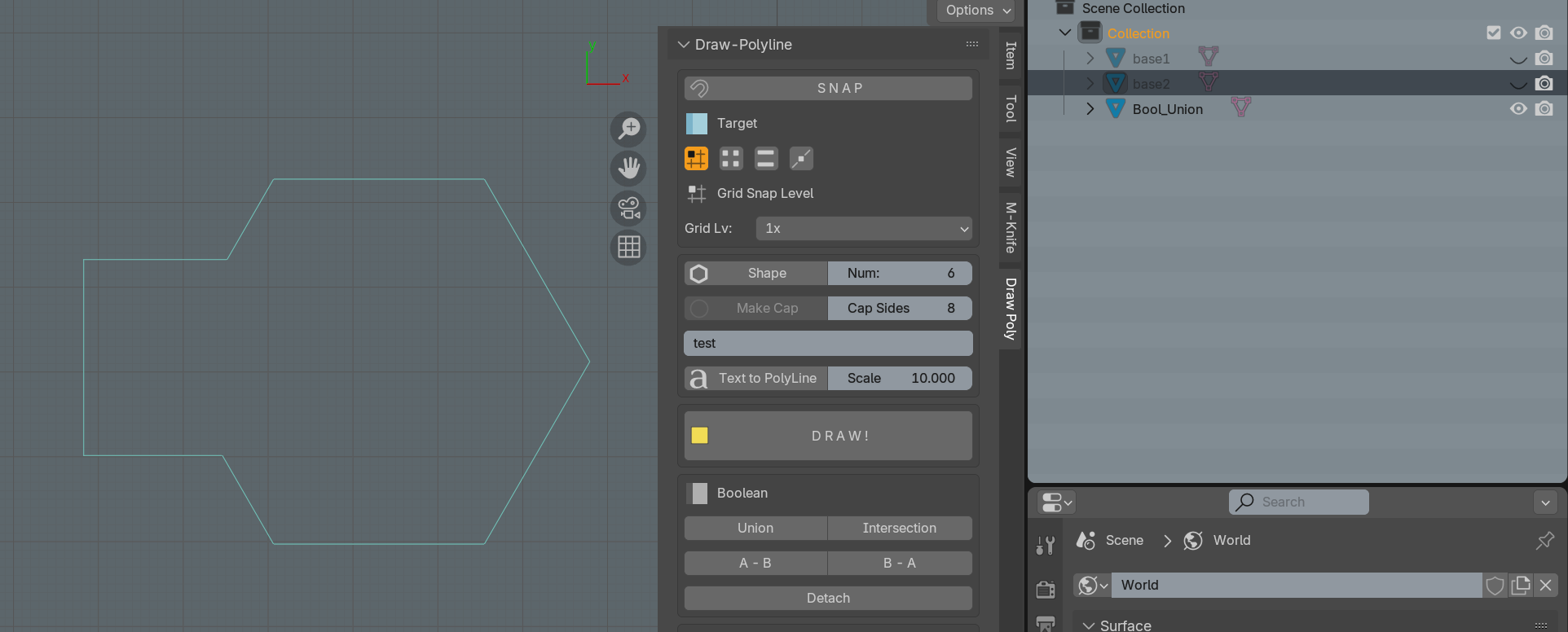
Task: Duplicate the World datablock
Action: click(x=1521, y=586)
